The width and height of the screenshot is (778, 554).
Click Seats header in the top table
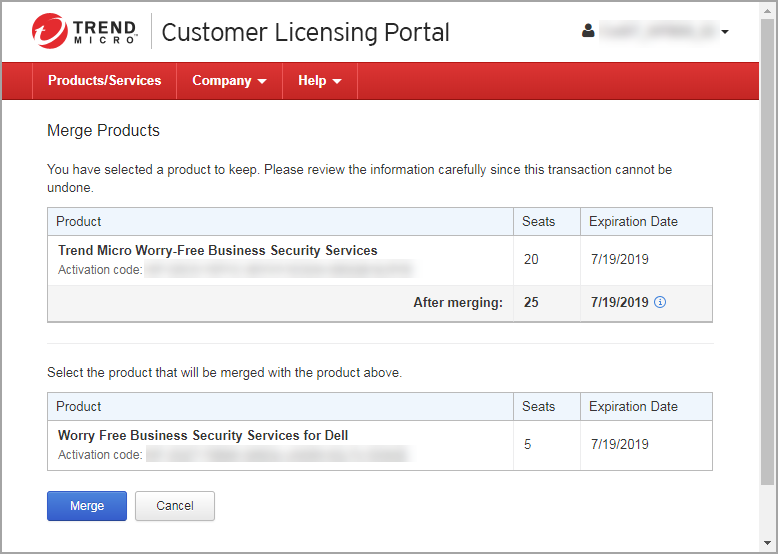tap(538, 221)
